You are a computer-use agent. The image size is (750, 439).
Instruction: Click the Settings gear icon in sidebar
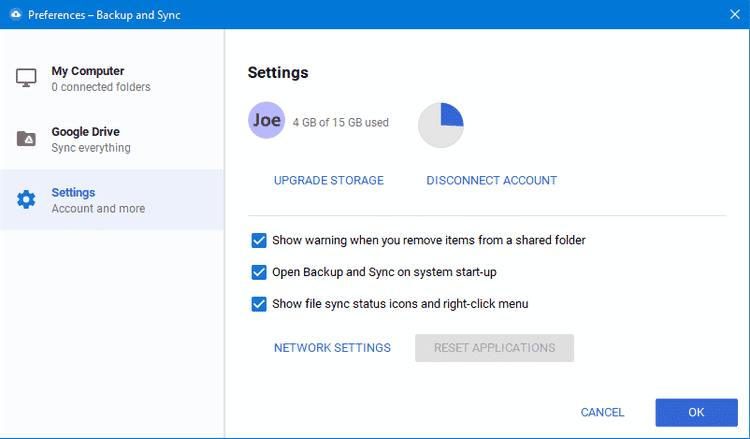click(x=26, y=199)
